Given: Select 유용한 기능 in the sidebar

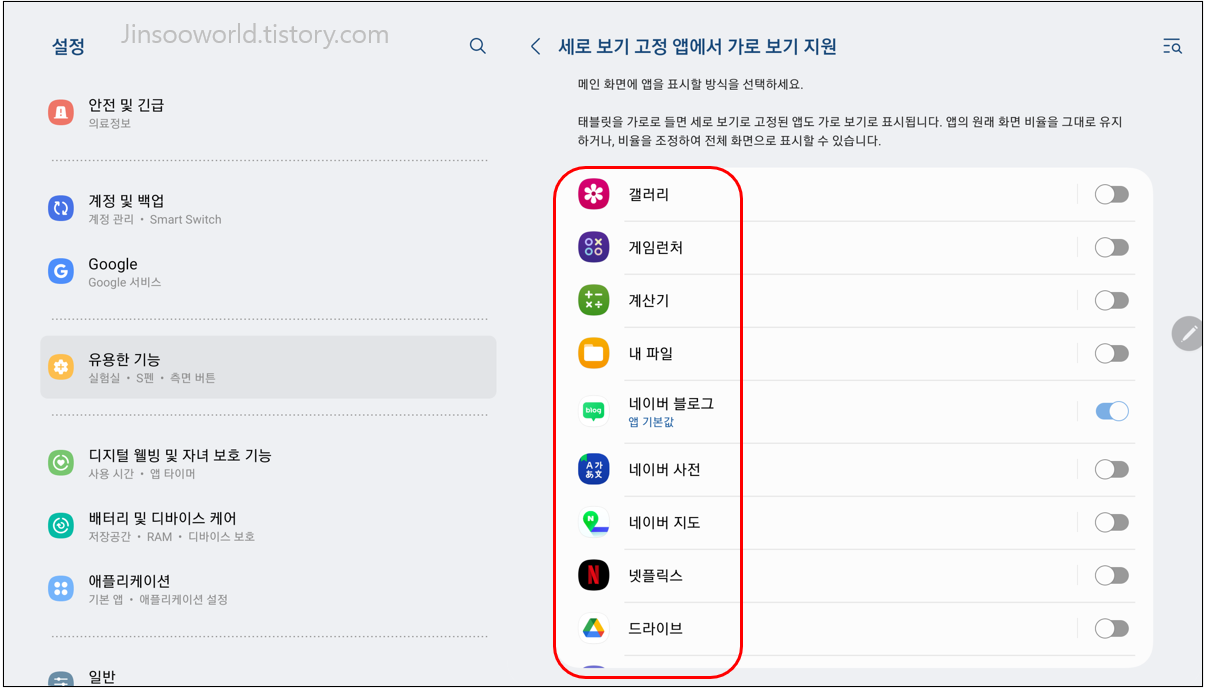Looking at the screenshot, I should coord(268,367).
